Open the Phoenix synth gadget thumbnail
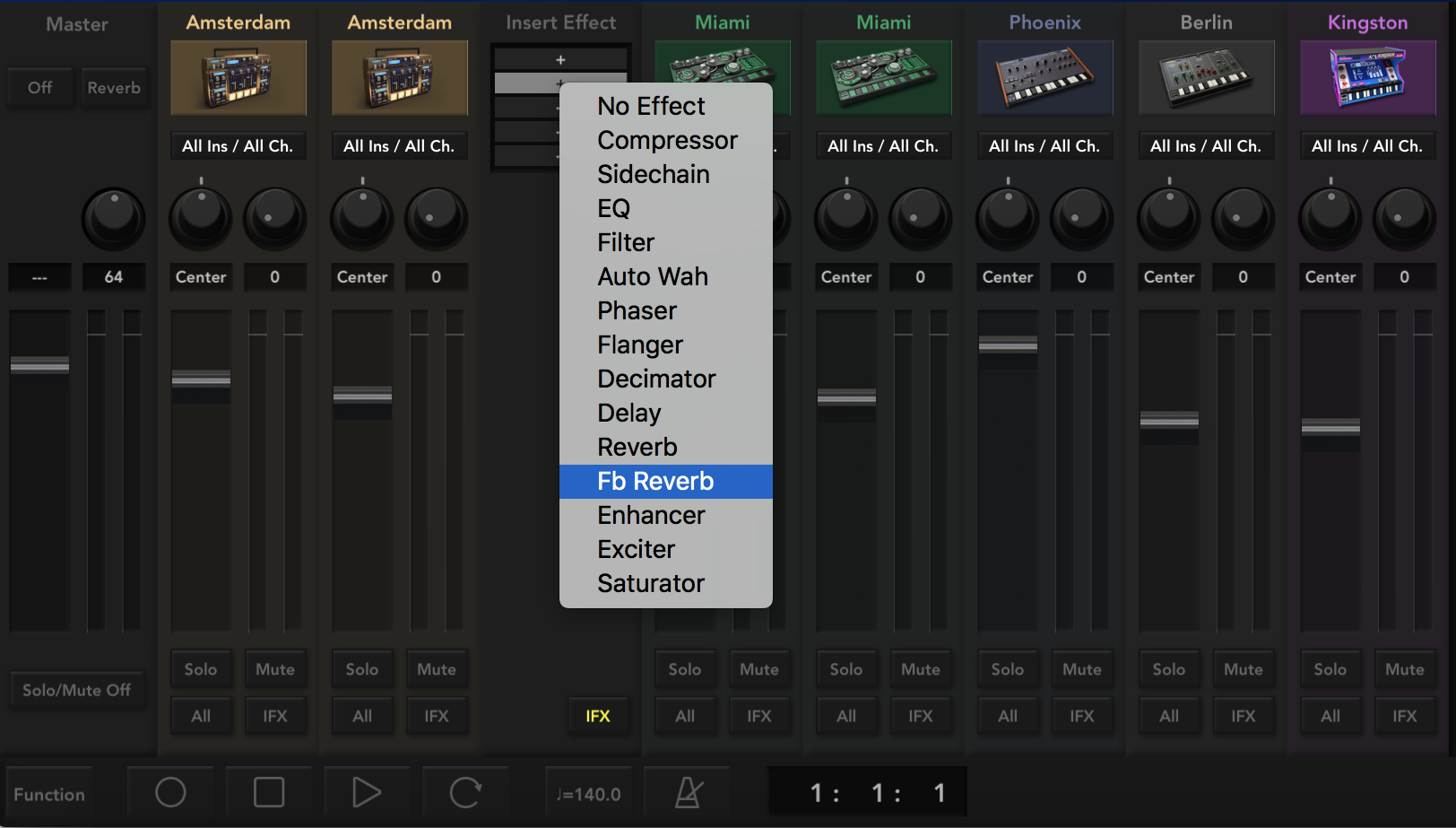The height and width of the screenshot is (828, 1456). tap(1045, 78)
